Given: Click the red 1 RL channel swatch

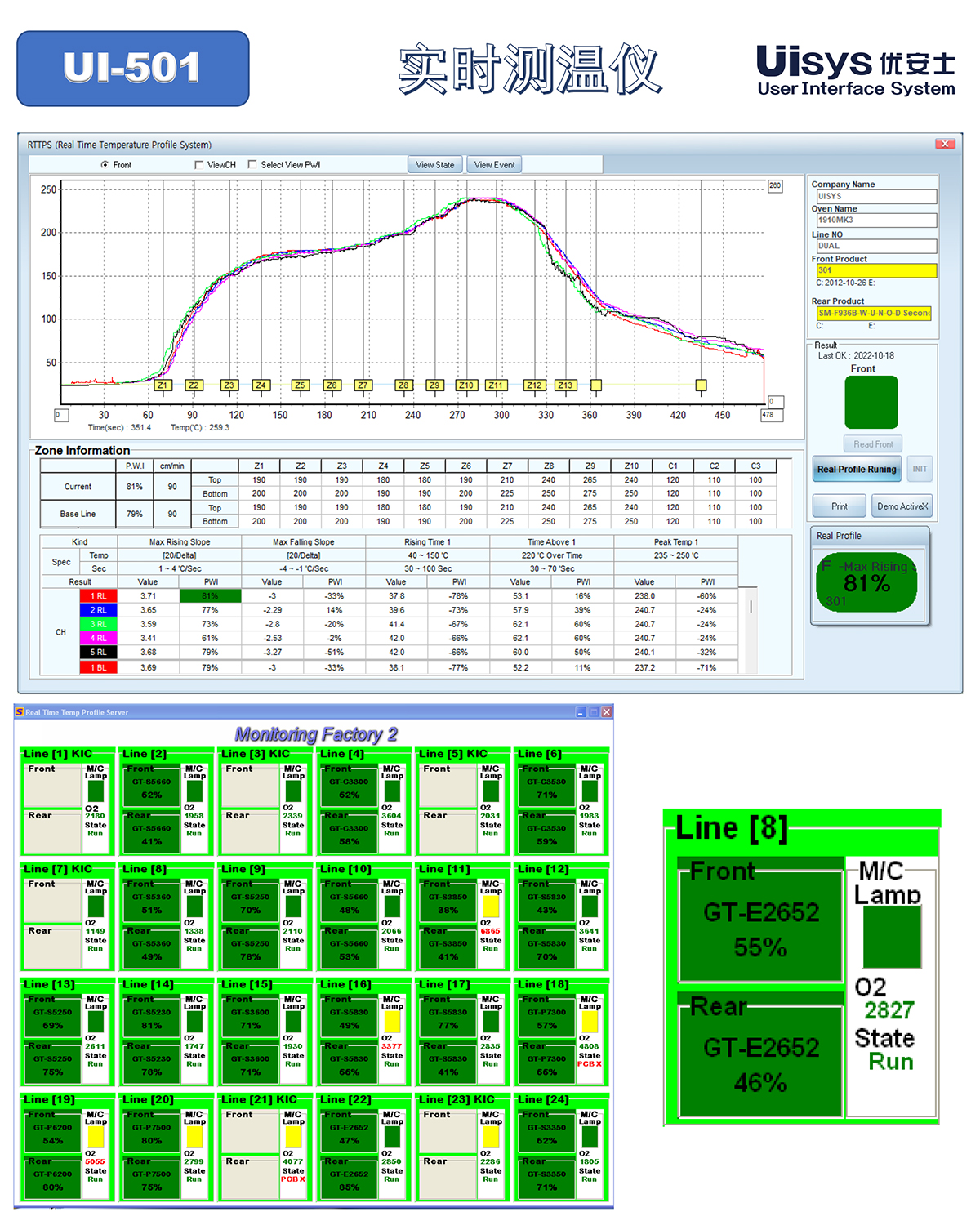Looking at the screenshot, I should (98, 596).
